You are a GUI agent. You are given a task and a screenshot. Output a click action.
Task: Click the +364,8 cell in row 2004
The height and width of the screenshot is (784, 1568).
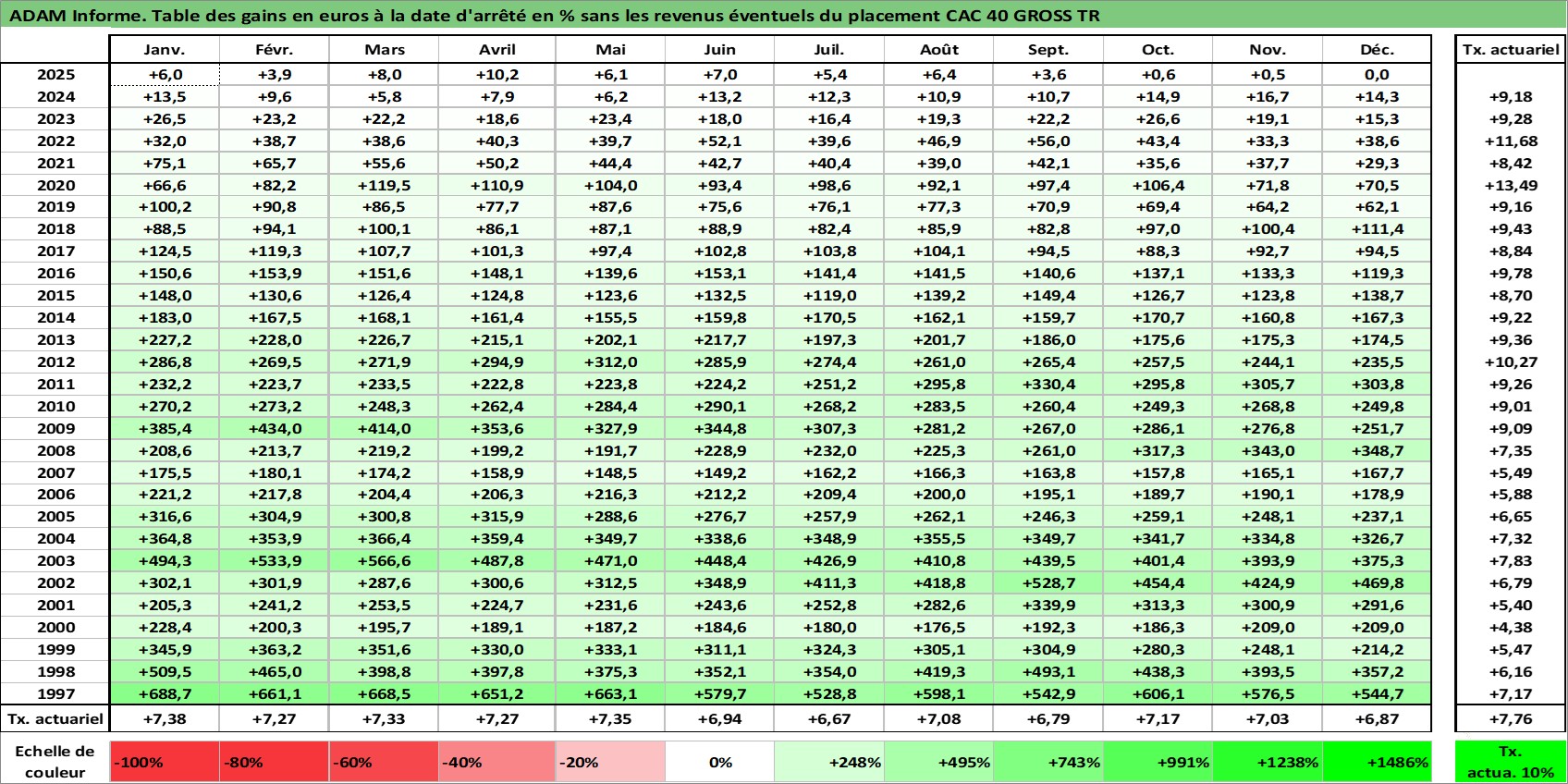pos(165,538)
